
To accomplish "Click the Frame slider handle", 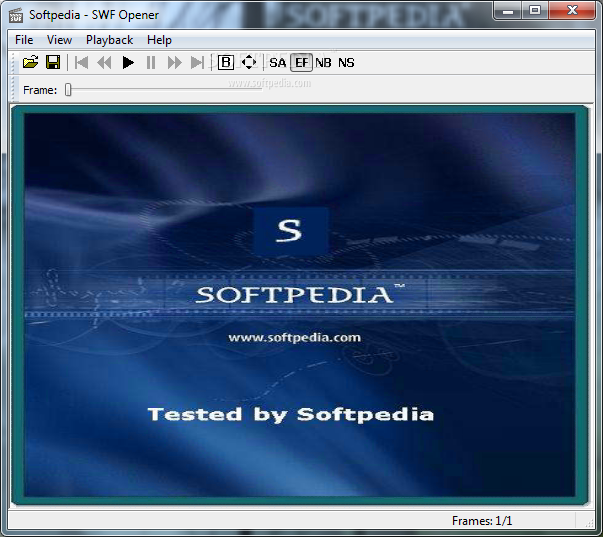I will point(68,90).
